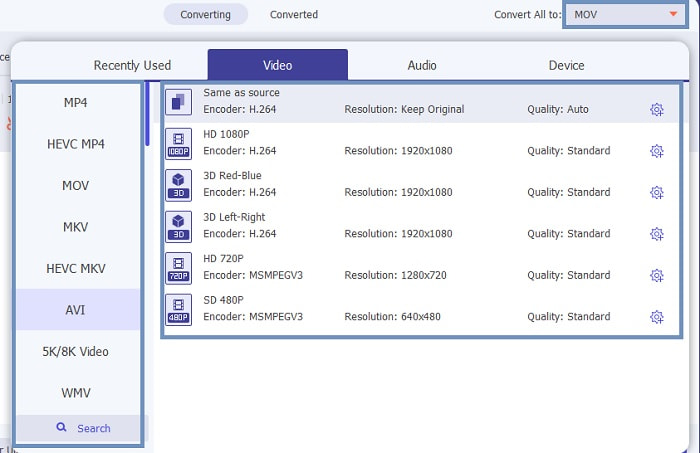Viewport: 700px width, 453px height.
Task: Click the 3D Red-Blue cube icon
Action: click(x=179, y=185)
